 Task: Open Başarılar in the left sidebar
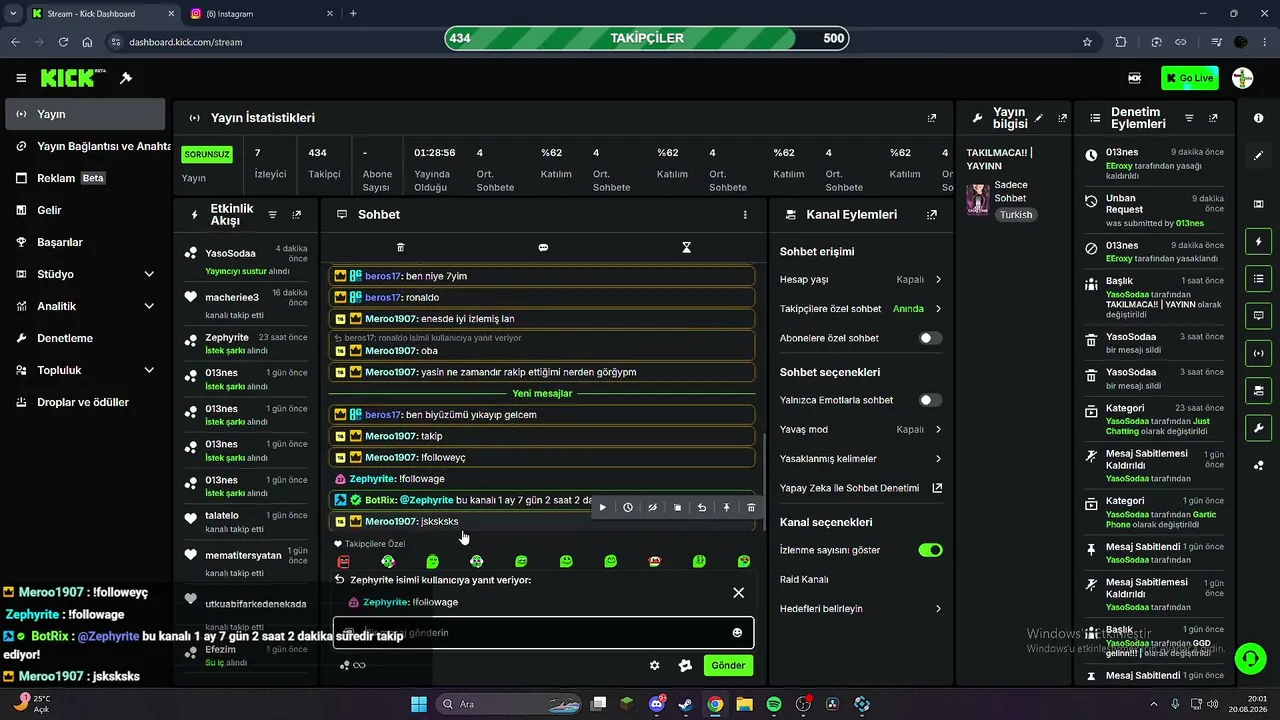coord(85,242)
